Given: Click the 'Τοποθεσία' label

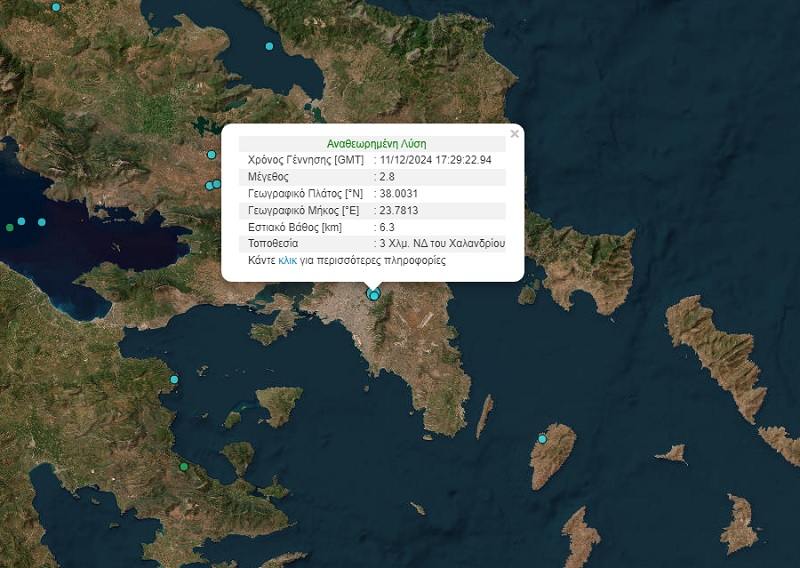Looking at the screenshot, I should [273, 243].
